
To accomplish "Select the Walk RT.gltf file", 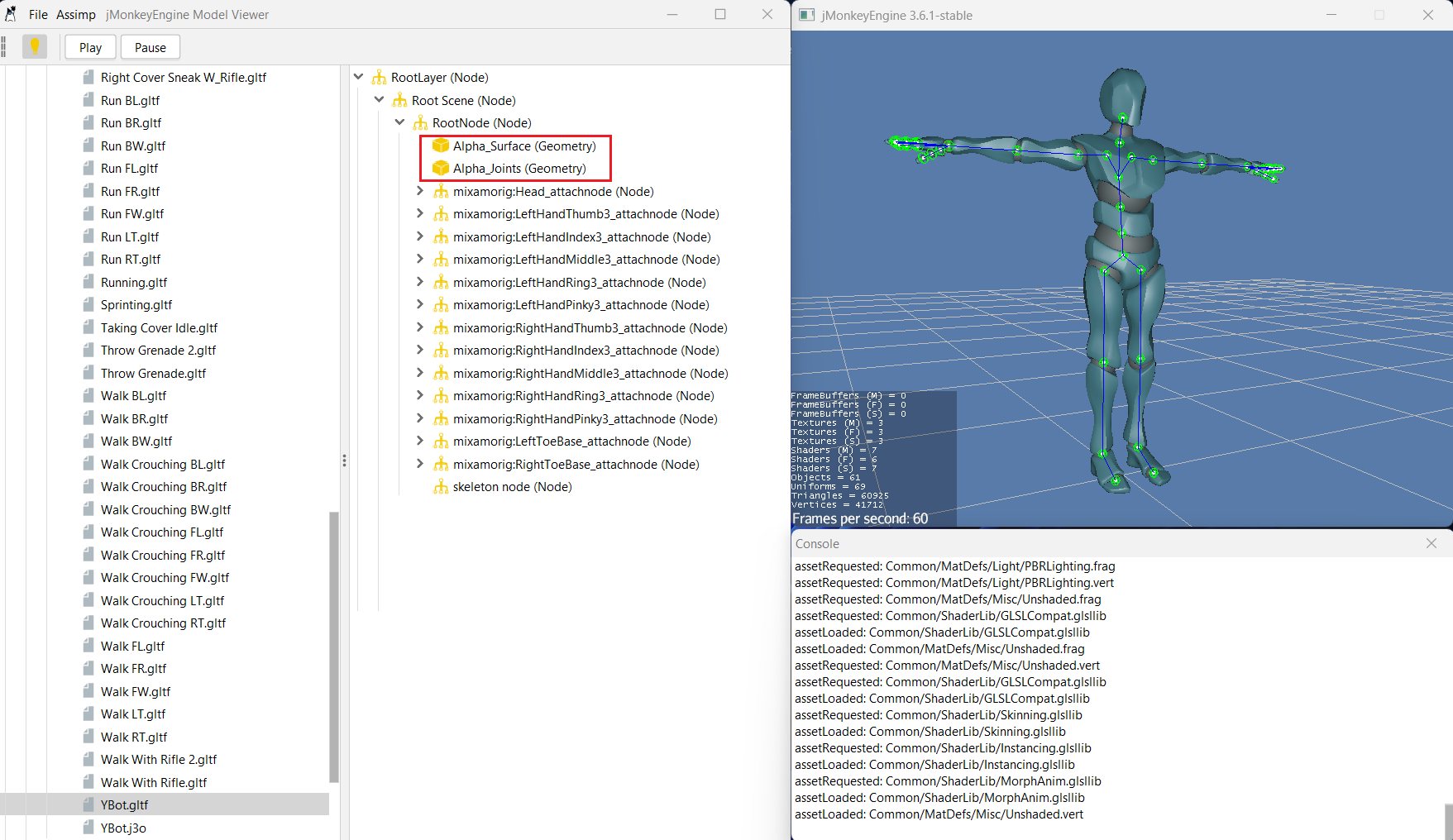I will click(x=134, y=737).
